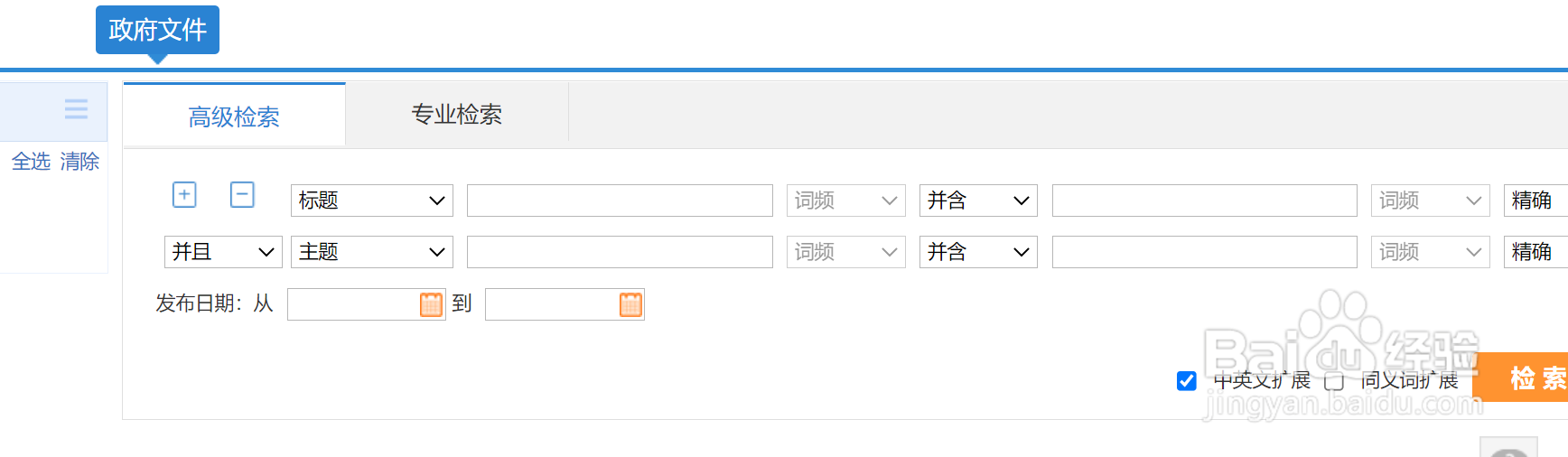Toggle the hamburger menu in left sidebar
1568x457 pixels.
76,109
